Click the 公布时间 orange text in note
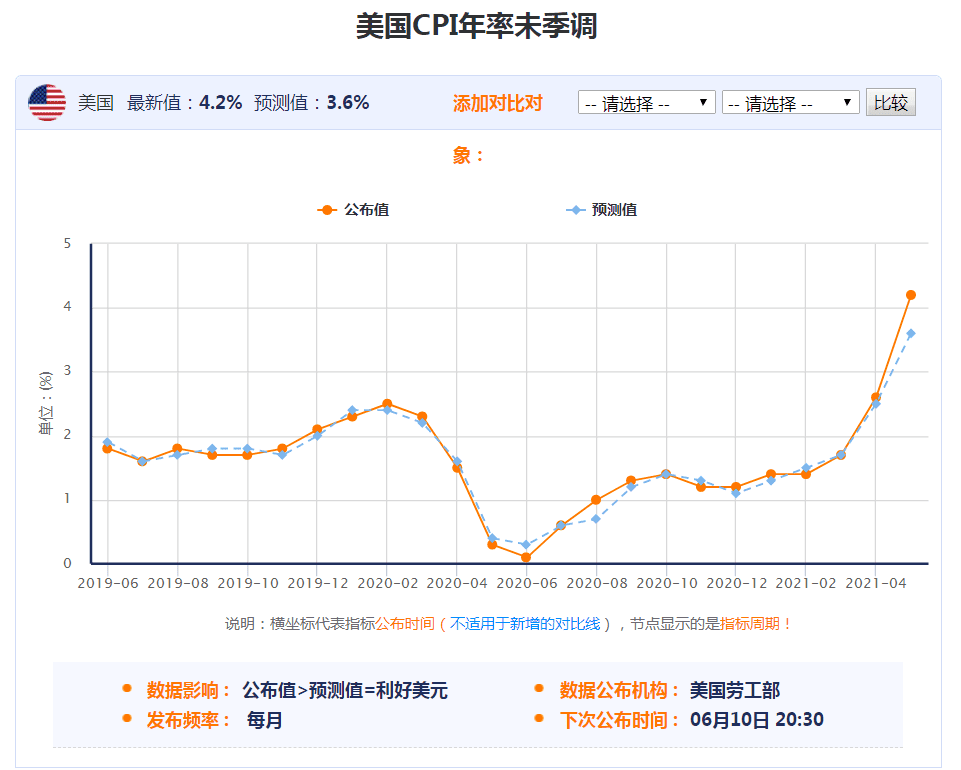This screenshot has width=961, height=770. click(405, 624)
